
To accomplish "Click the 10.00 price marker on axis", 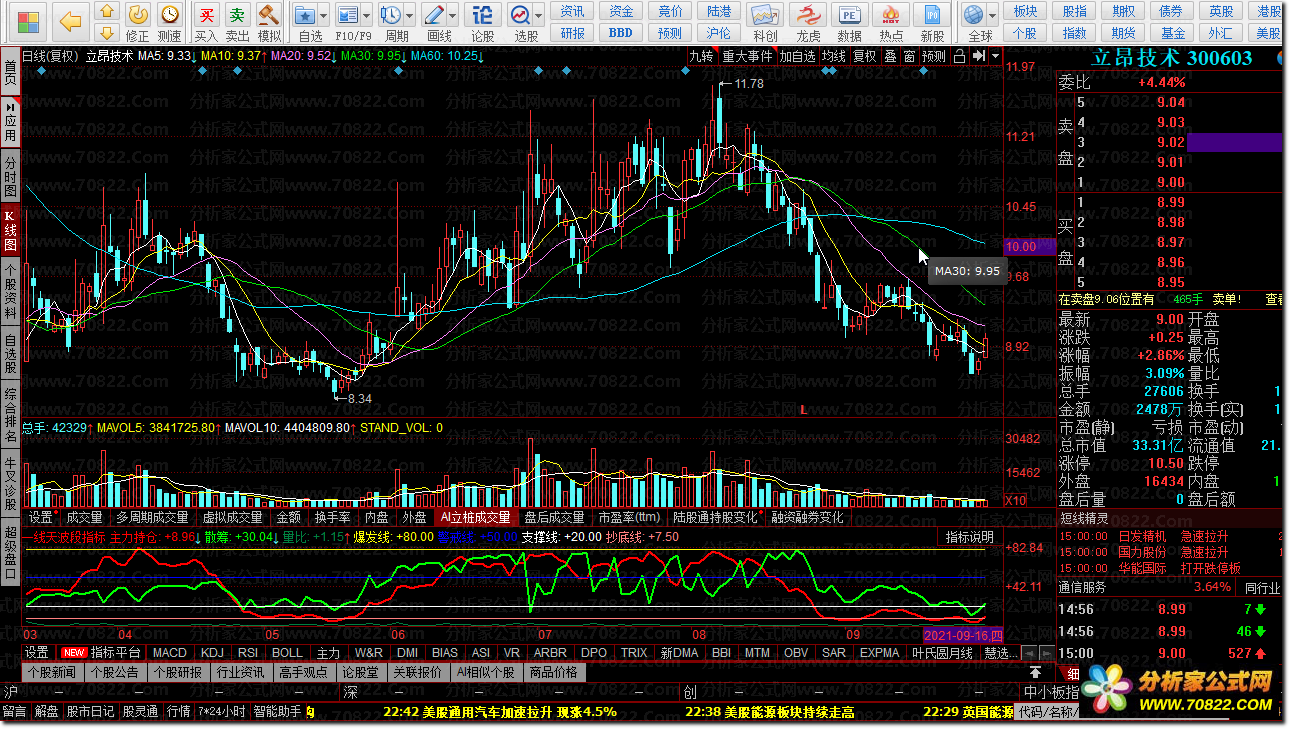I will [1029, 246].
